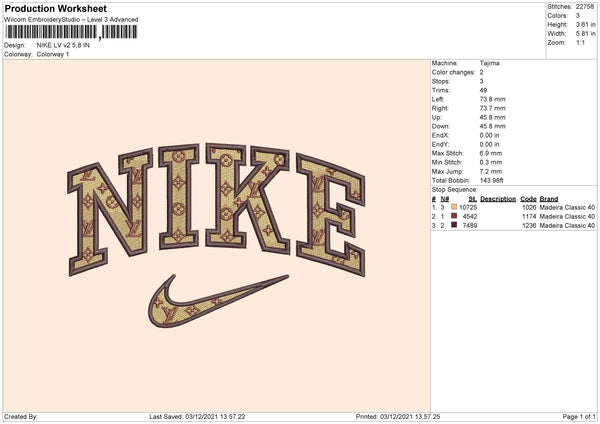
Task: Click the Stop Sequence heading
Action: [x=455, y=190]
